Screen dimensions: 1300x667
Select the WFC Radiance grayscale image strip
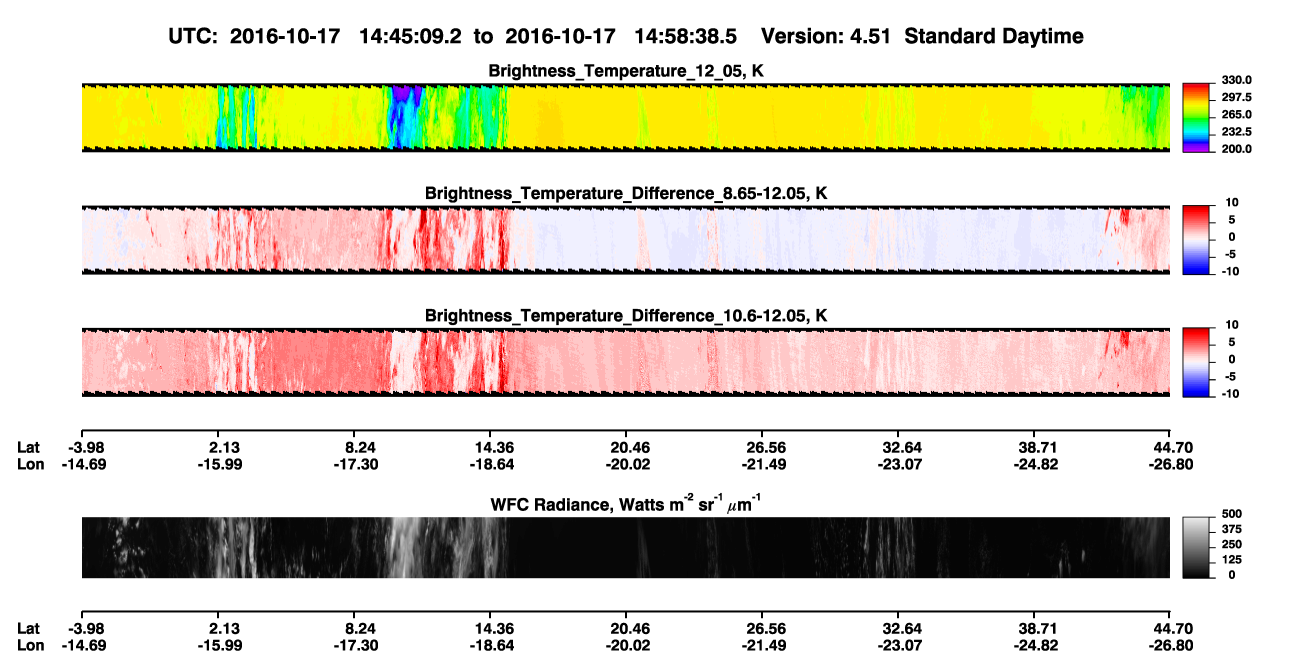point(625,547)
